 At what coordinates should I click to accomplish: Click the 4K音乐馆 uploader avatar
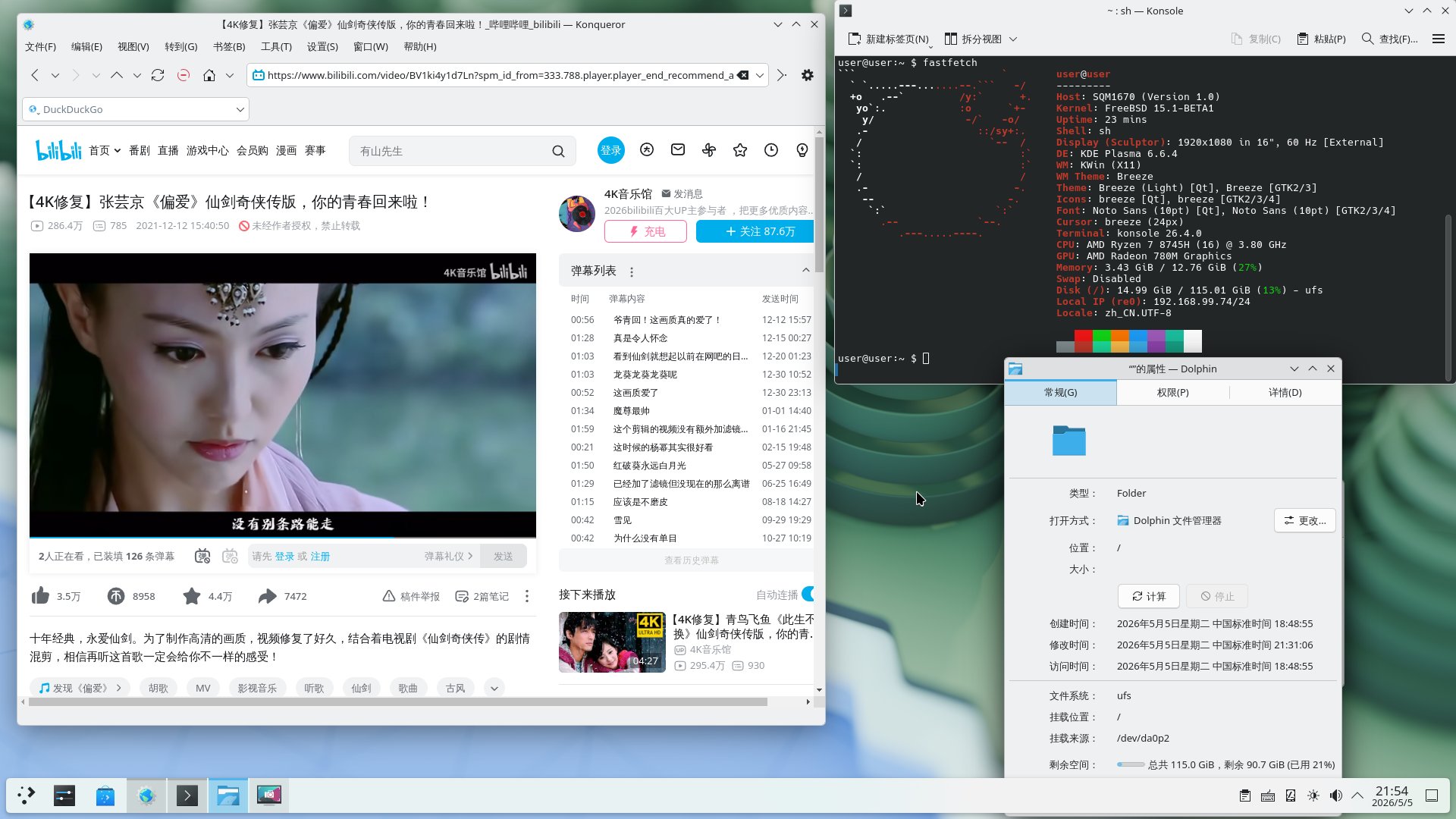[577, 213]
